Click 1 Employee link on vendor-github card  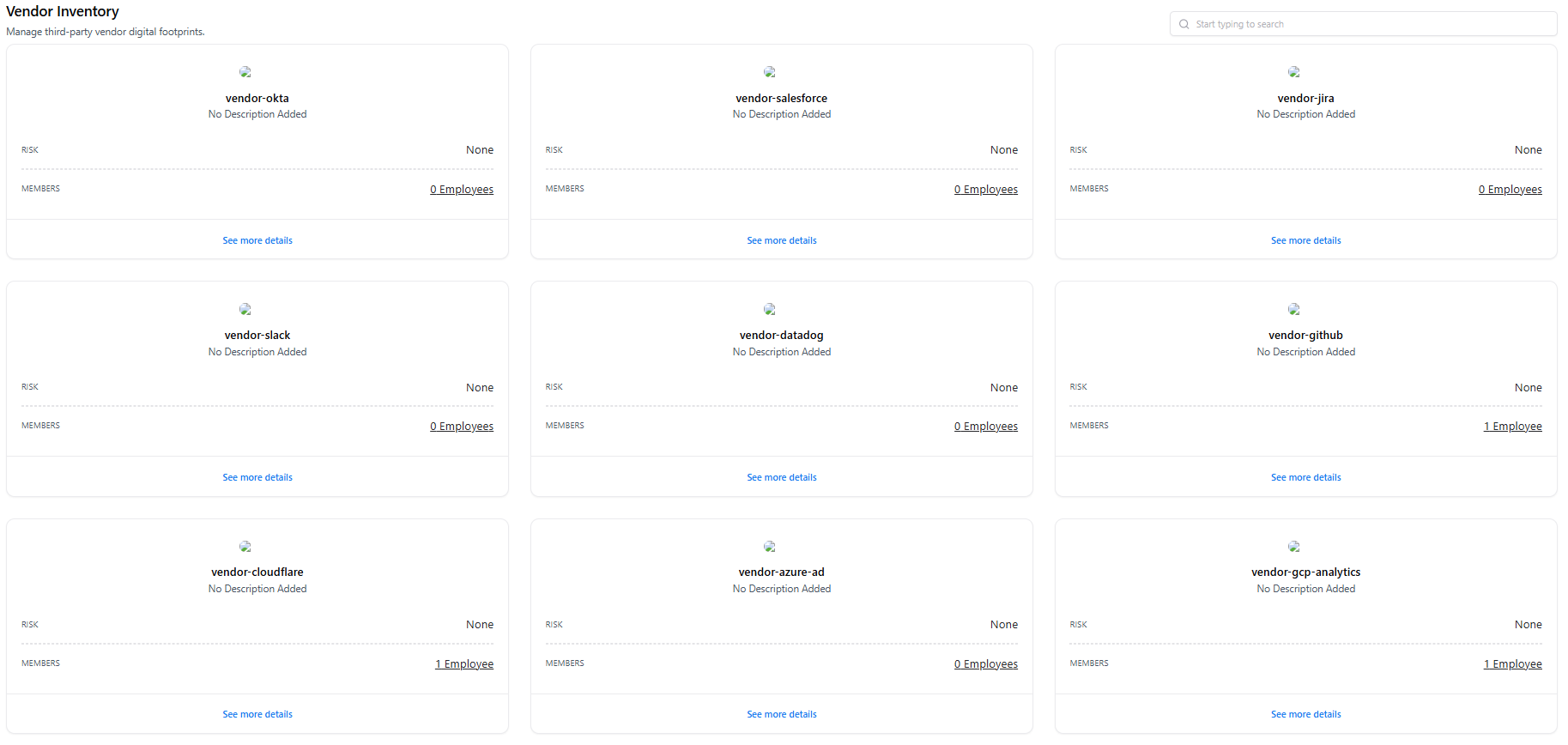pos(1513,427)
